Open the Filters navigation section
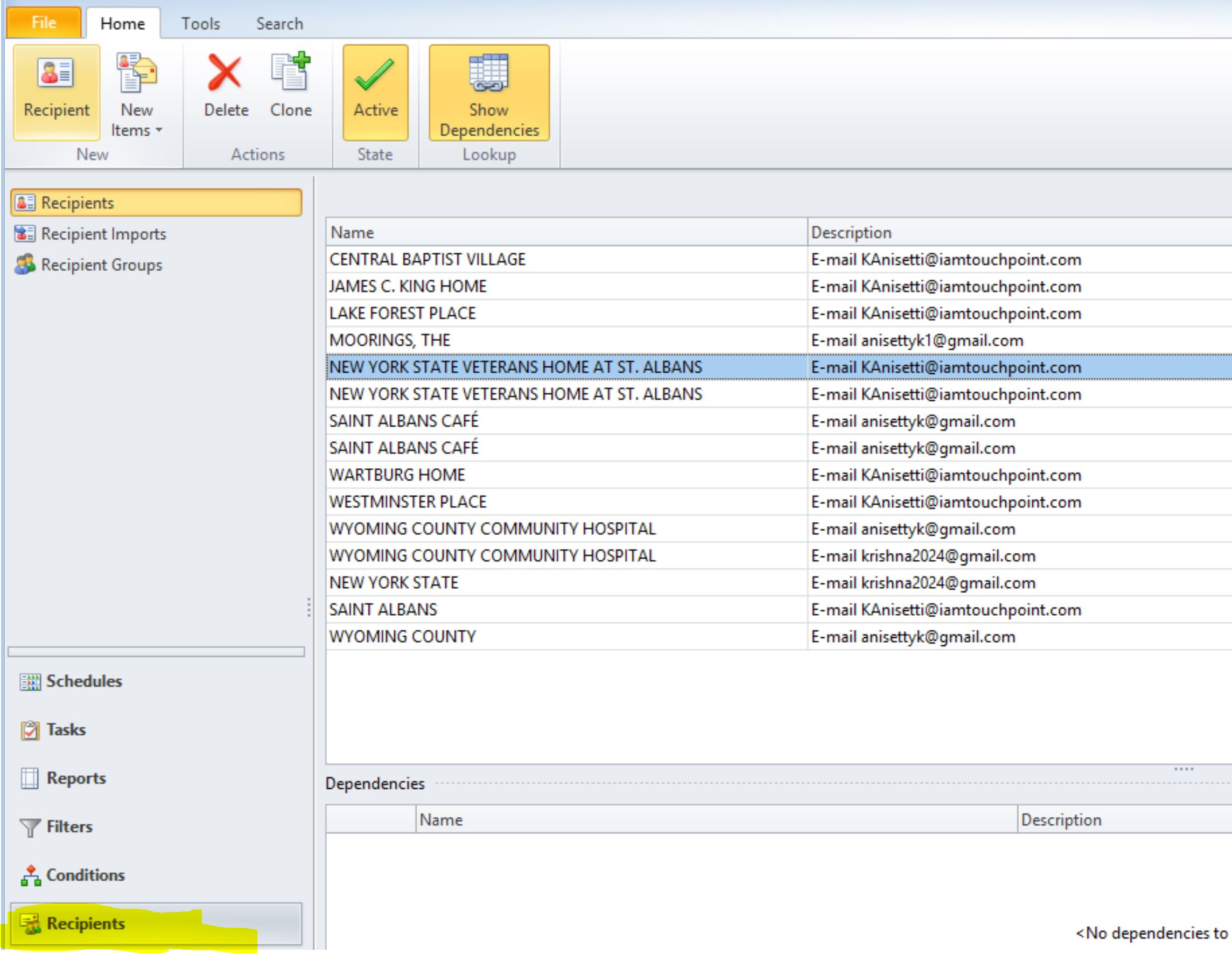 click(x=69, y=826)
